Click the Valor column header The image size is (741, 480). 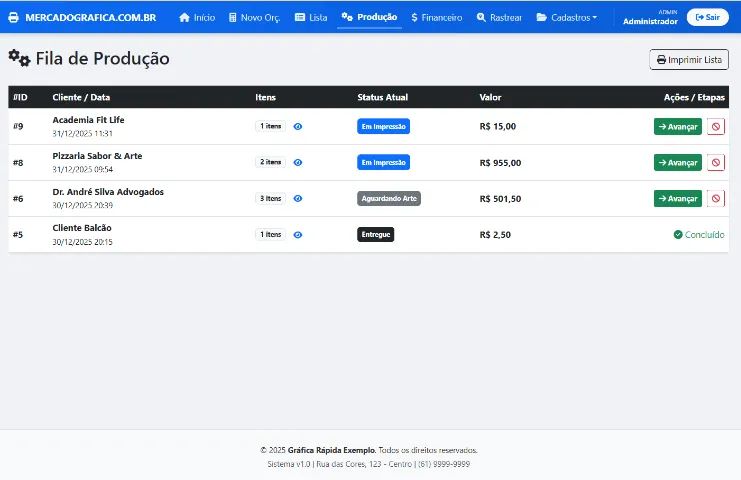click(x=490, y=97)
